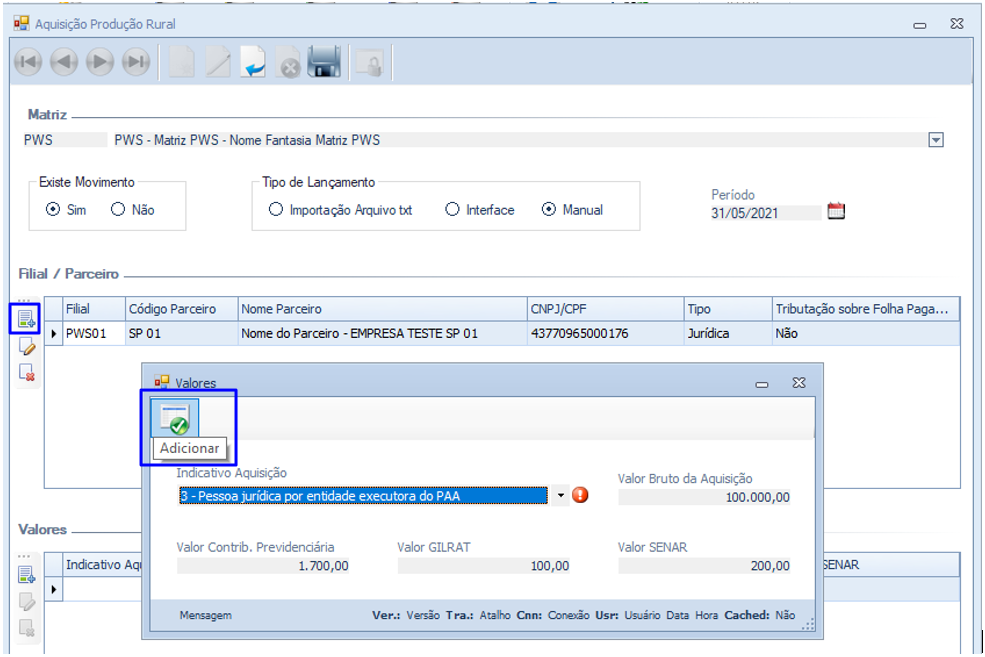Add a new row in lower Valores grid

tap(26, 575)
